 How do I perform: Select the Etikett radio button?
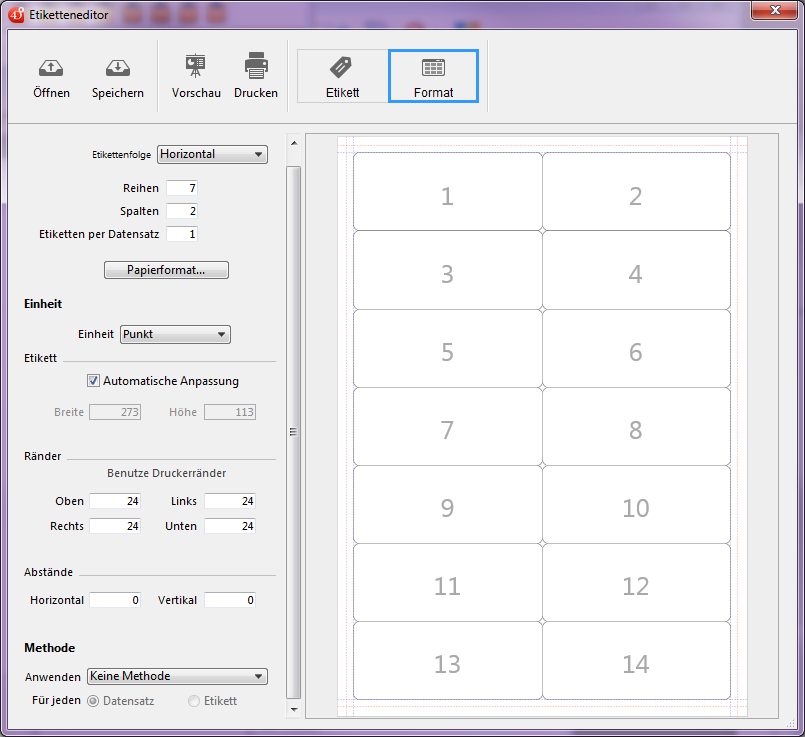tap(194, 701)
